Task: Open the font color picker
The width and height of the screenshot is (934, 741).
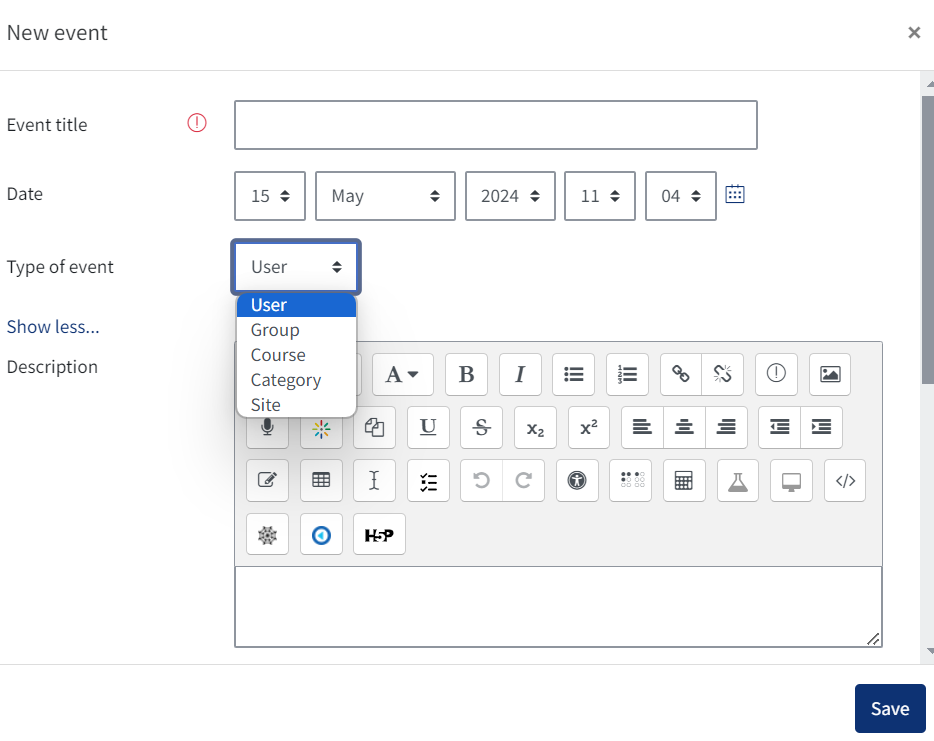Action: [x=403, y=375]
